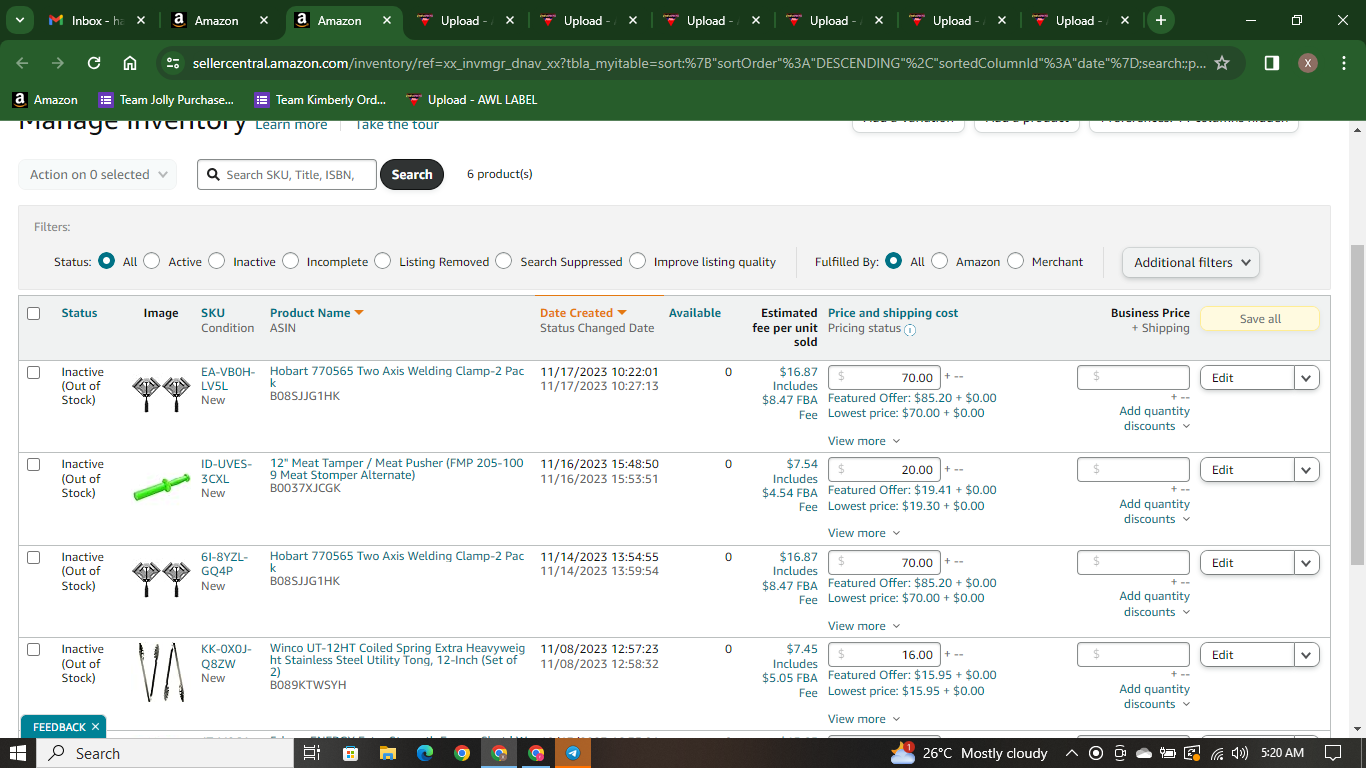Select Active status radio button
The image size is (1366, 768).
152,261
